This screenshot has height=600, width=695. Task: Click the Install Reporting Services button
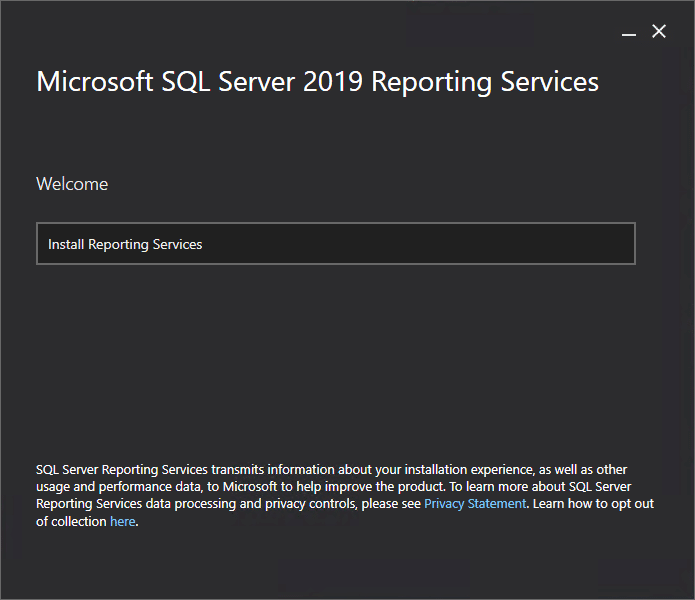point(335,244)
